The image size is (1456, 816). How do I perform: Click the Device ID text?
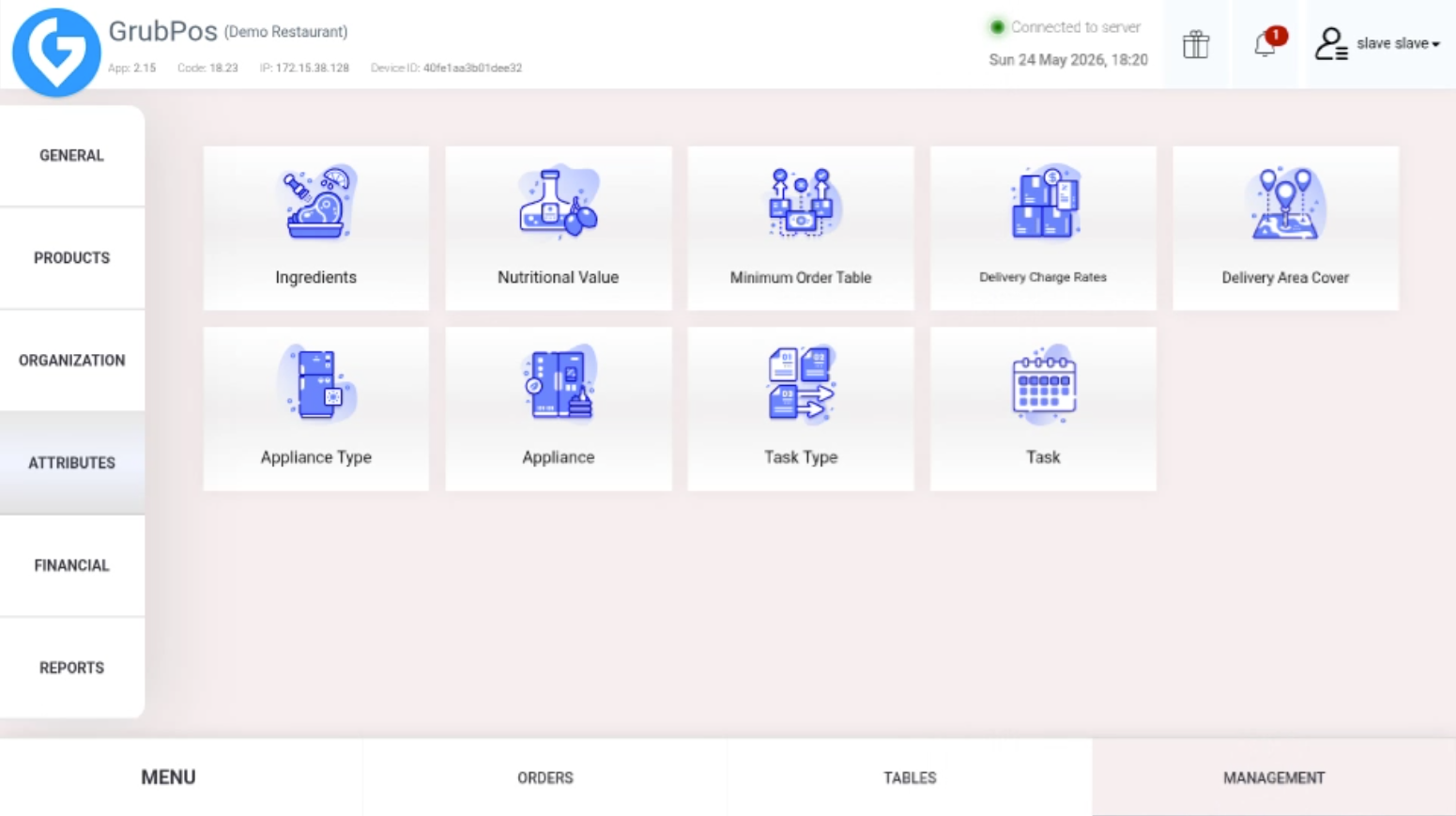point(446,68)
